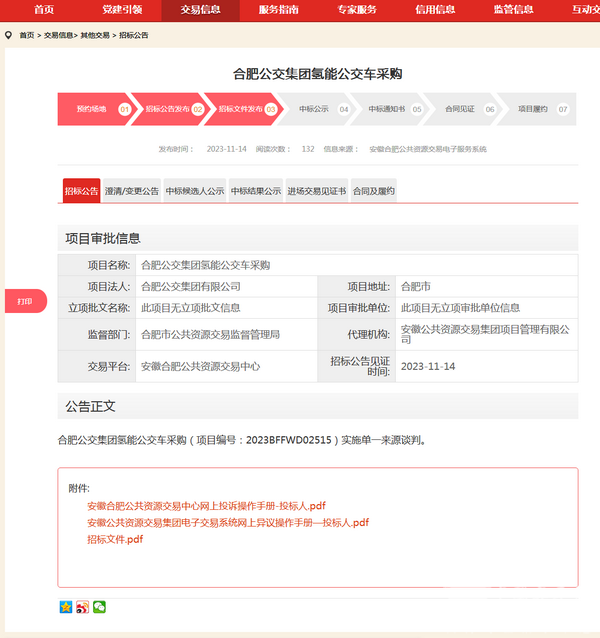
Task: Open 网上异议操作手册—投标人.pdf link
Action: (228, 522)
